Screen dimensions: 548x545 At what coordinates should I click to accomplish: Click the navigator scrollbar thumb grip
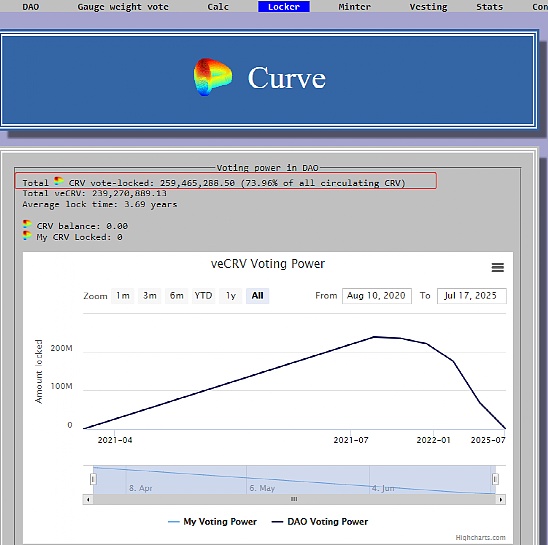click(x=294, y=499)
